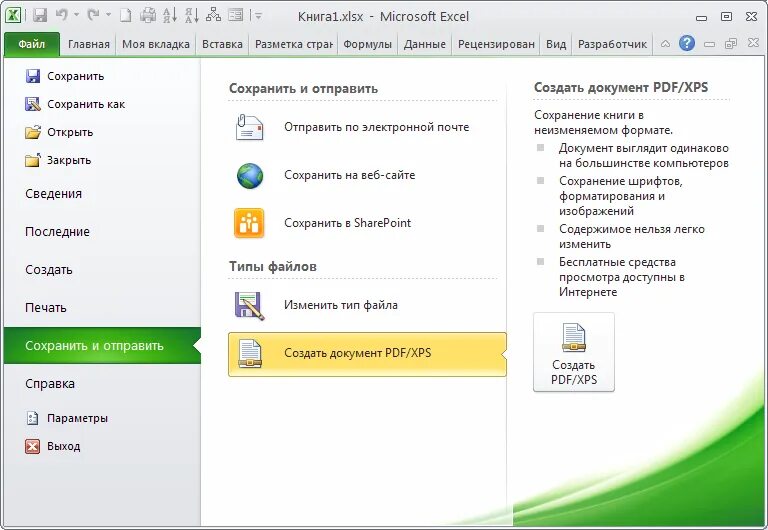Switch to the Вид tab
The width and height of the screenshot is (768, 530).
pos(556,45)
